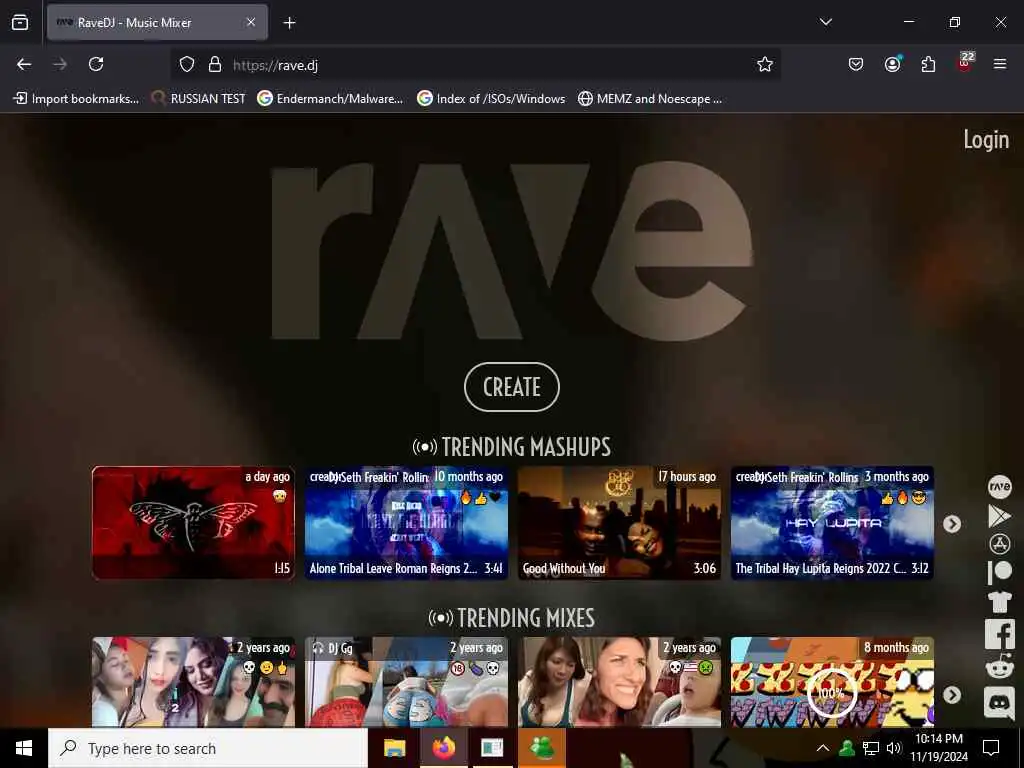This screenshot has width=1024, height=768.
Task: Open the Firefox View icon
Action: pyautogui.click(x=20, y=22)
